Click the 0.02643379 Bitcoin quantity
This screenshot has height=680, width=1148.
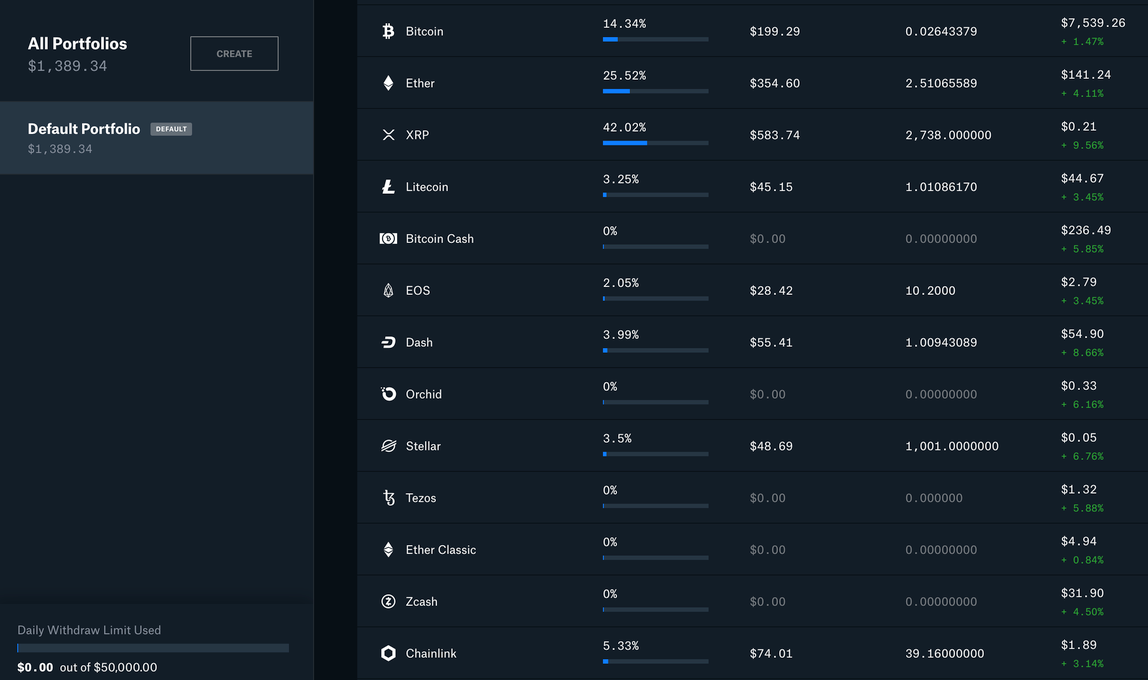(x=941, y=31)
